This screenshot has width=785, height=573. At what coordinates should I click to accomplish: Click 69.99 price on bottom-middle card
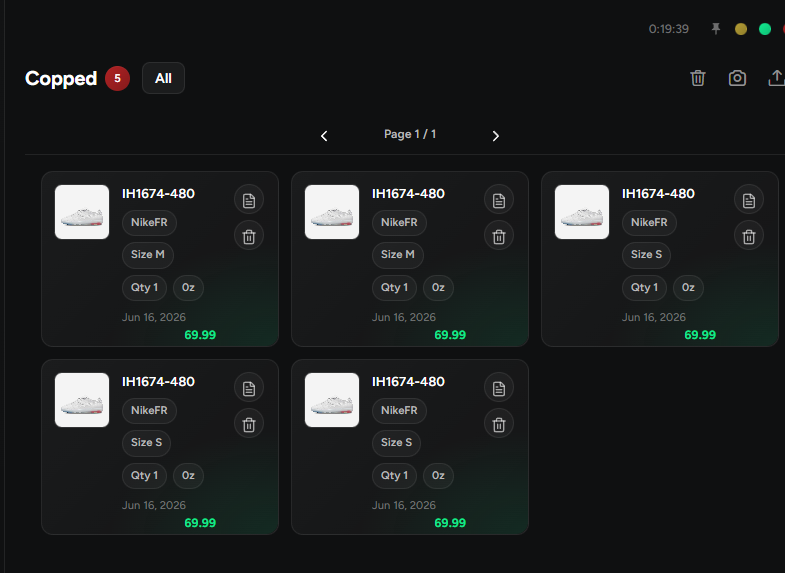(x=450, y=523)
